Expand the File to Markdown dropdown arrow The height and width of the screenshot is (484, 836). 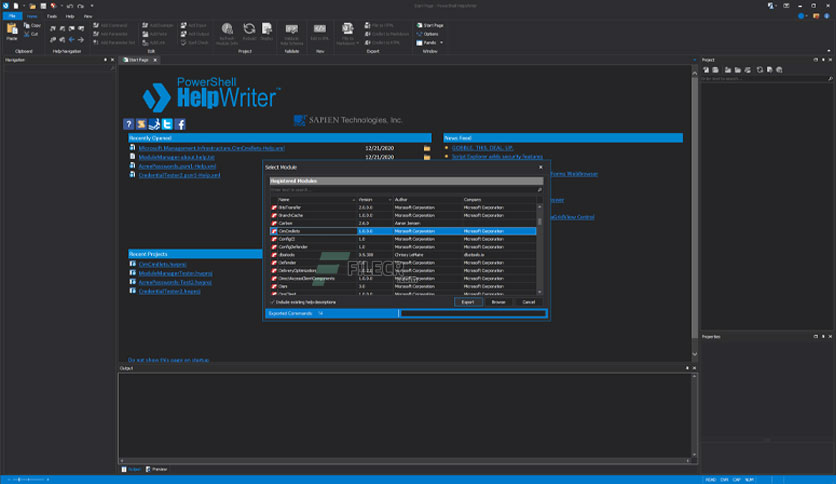tap(358, 43)
